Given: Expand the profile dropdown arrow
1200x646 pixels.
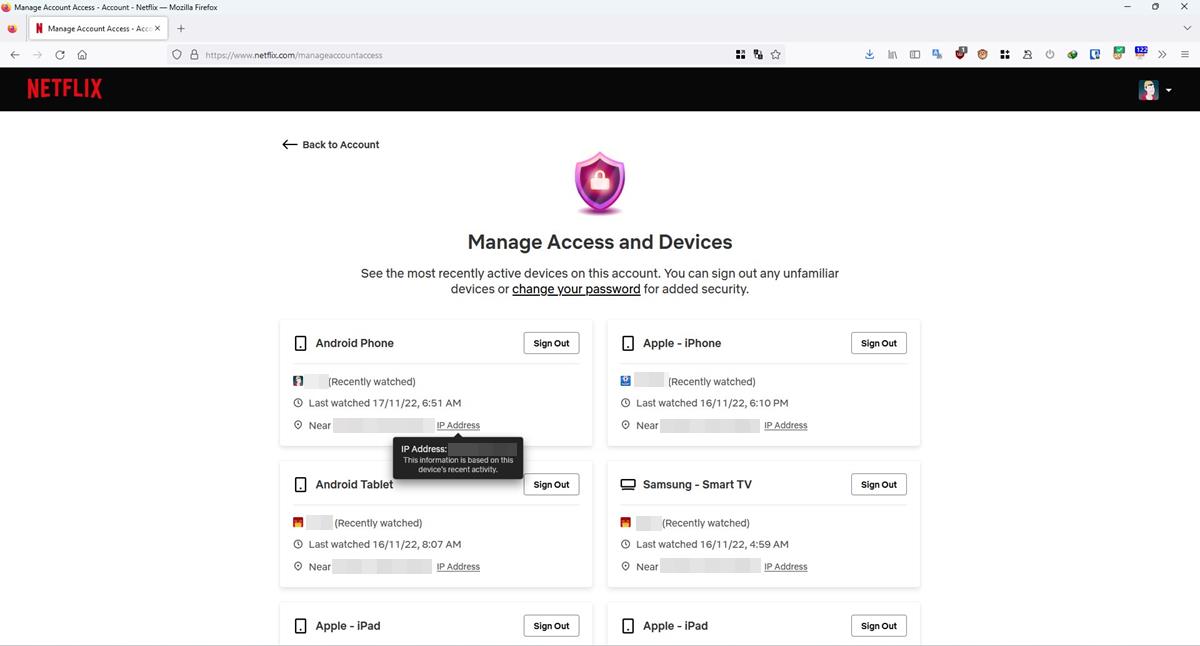Looking at the screenshot, I should click(1168, 89).
